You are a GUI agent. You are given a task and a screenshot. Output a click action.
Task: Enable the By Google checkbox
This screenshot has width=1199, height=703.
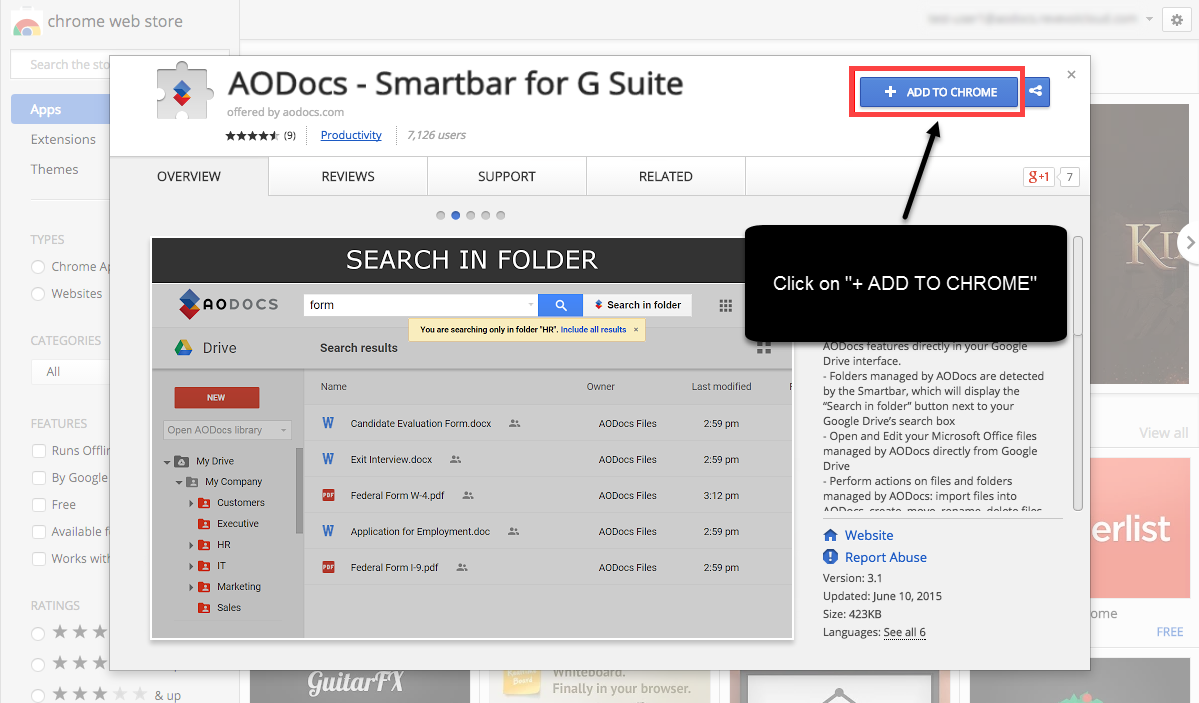click(38, 477)
